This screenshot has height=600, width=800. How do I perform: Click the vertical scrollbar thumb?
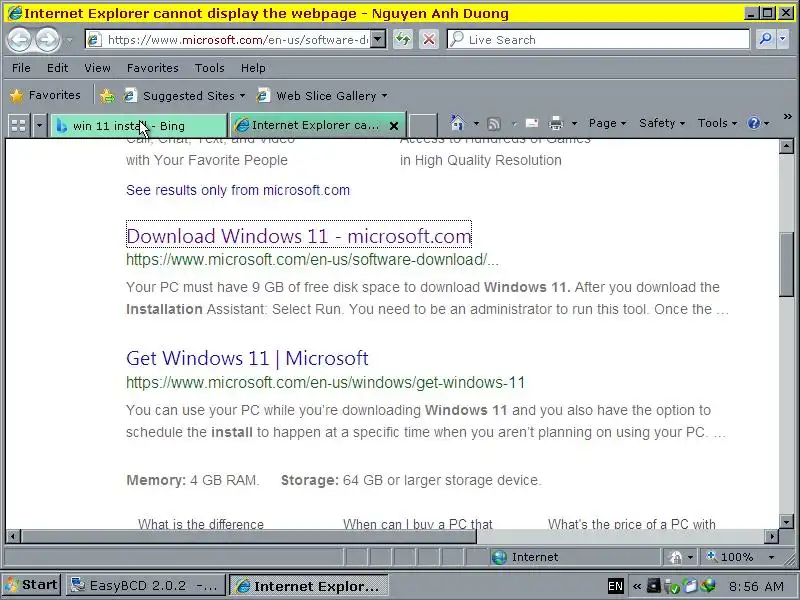786,263
